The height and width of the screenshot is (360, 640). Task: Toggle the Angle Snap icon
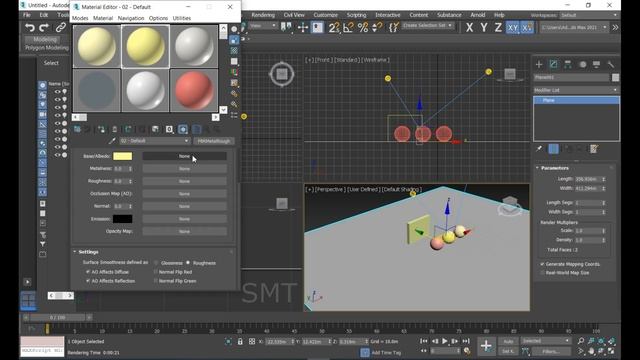pos(348,27)
